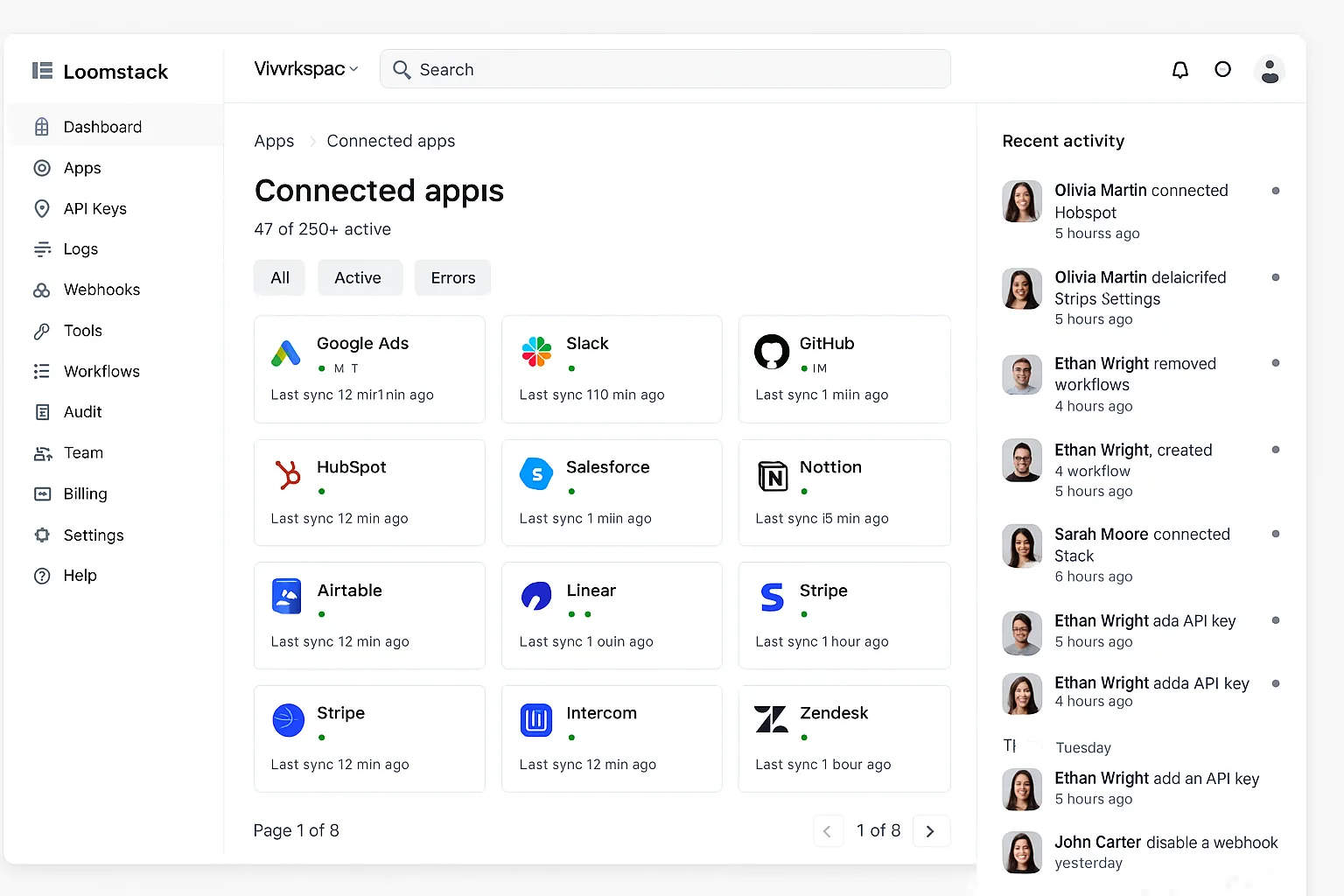The width and height of the screenshot is (1344, 896).
Task: Click 'Last sync 110 min ago' on Slack
Action: click(x=591, y=395)
